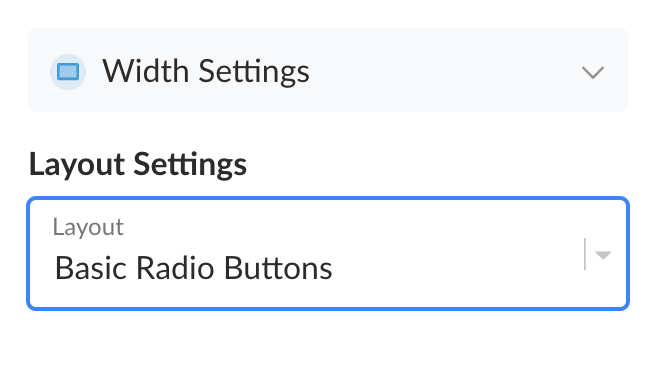Expand the Width Settings chevron
Screen dimensions: 658x370
593,73
